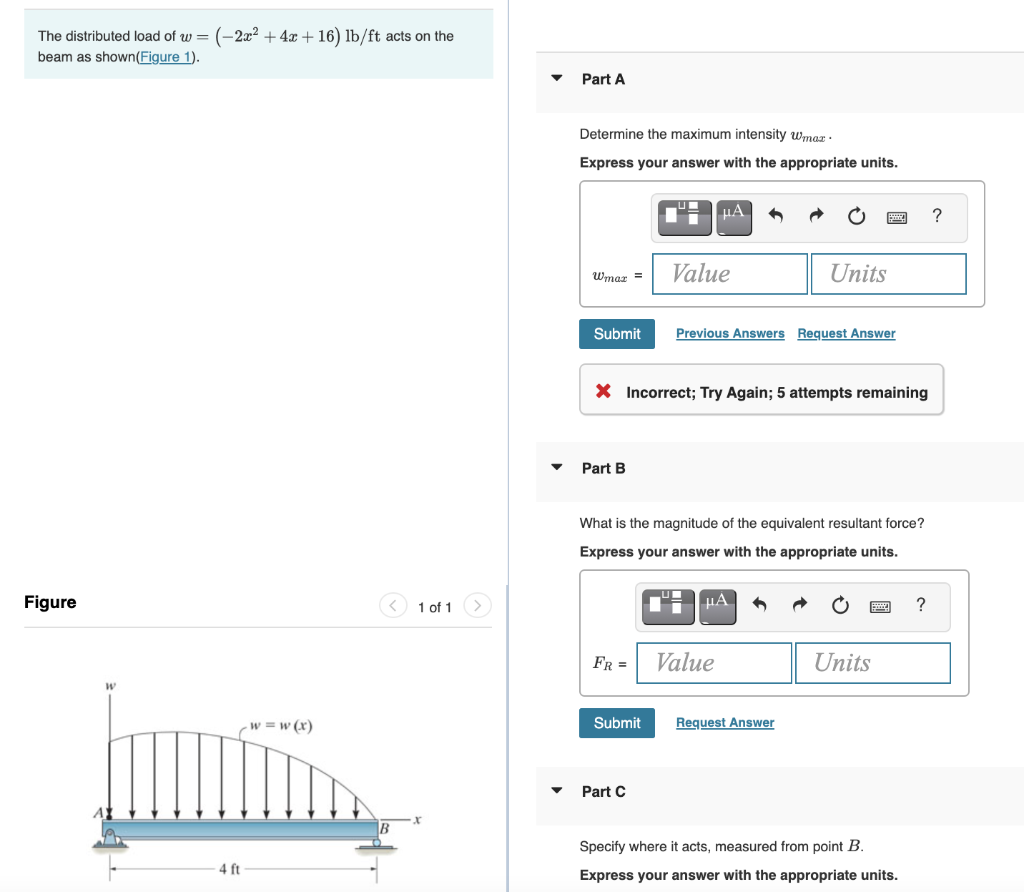The height and width of the screenshot is (892, 1024).
Task: Click Request Answer under Part B
Action: [724, 722]
